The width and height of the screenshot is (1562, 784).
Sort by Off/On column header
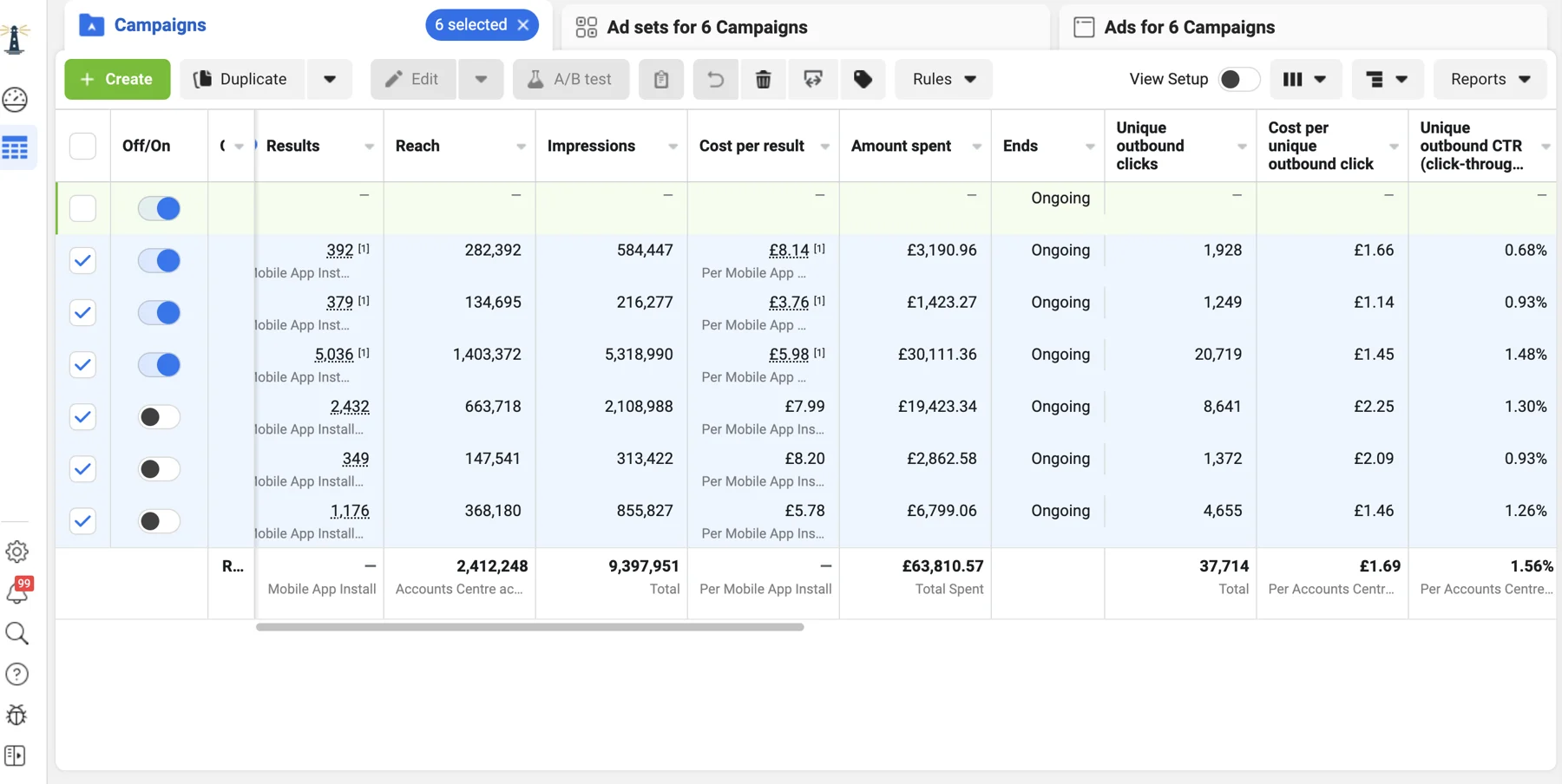tap(146, 146)
